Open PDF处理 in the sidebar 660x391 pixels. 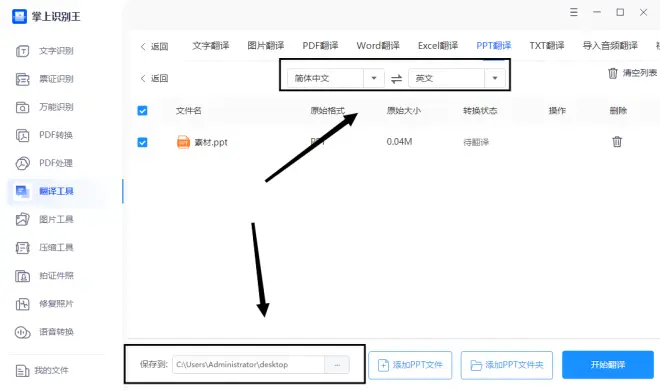[44, 163]
